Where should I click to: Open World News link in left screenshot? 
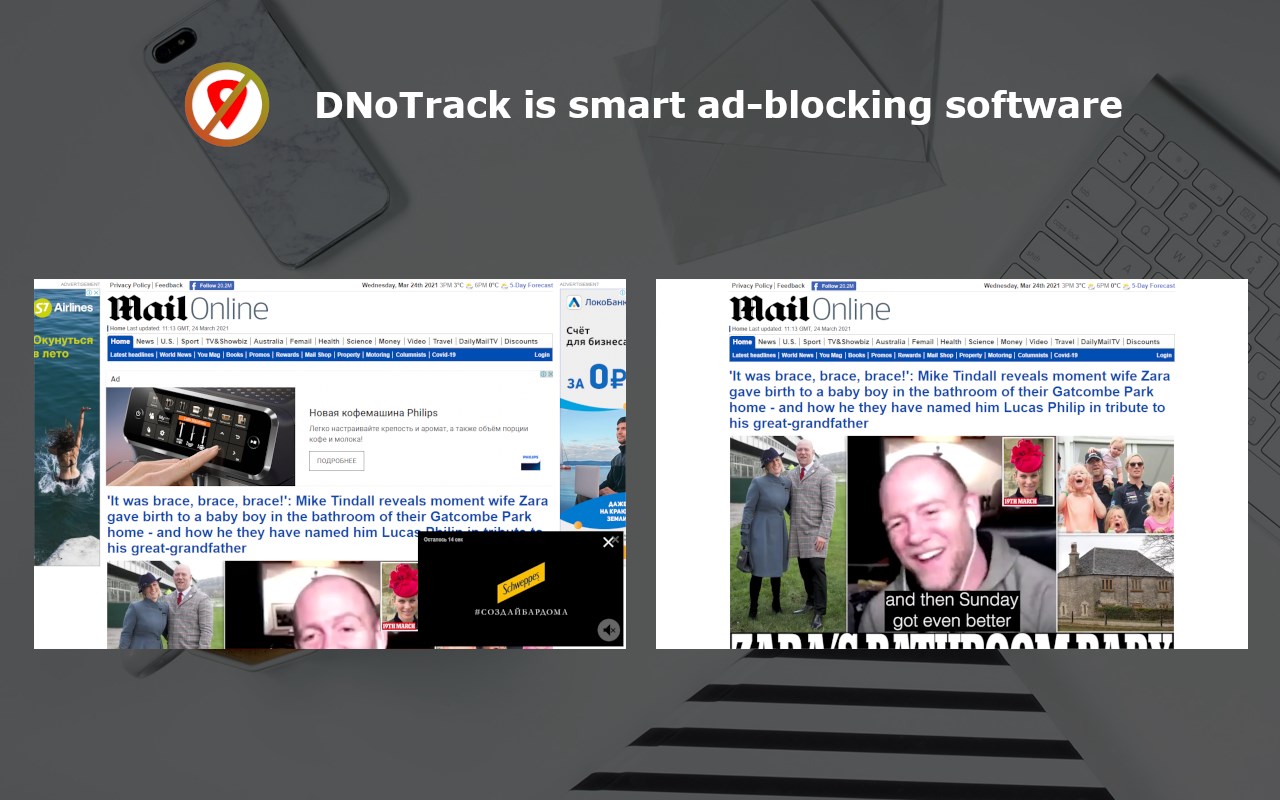[x=176, y=355]
